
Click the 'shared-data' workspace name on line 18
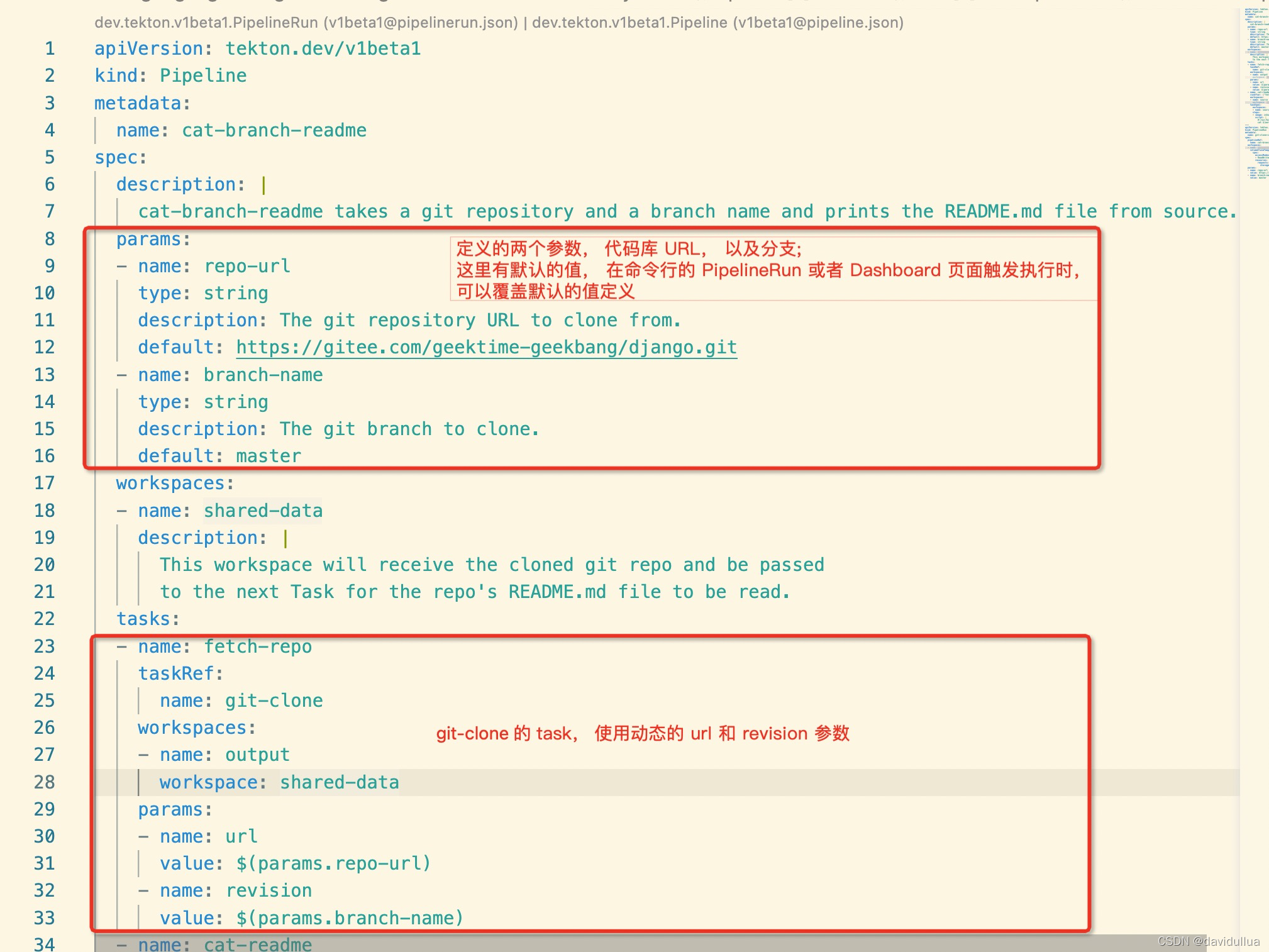click(262, 511)
